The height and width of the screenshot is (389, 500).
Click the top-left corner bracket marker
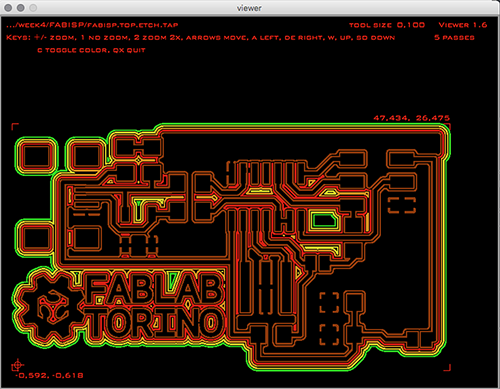tap(15, 127)
